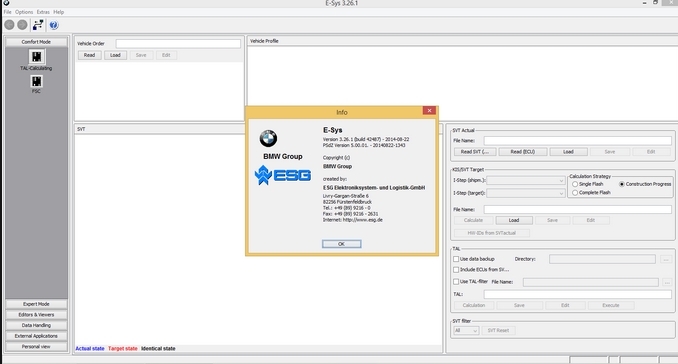Toggle Include ECUs from SV checkbox

[456, 270]
